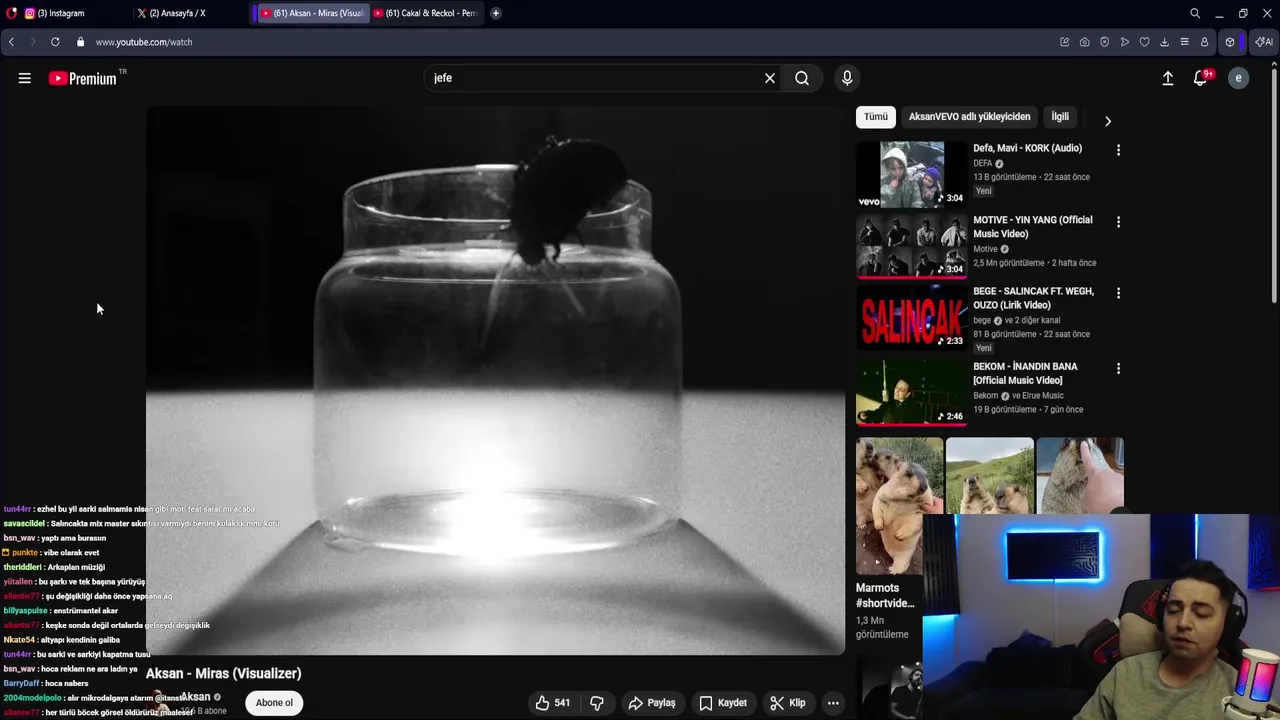Open the extensions cube icon
The image size is (1280, 720).
coord(1230,42)
